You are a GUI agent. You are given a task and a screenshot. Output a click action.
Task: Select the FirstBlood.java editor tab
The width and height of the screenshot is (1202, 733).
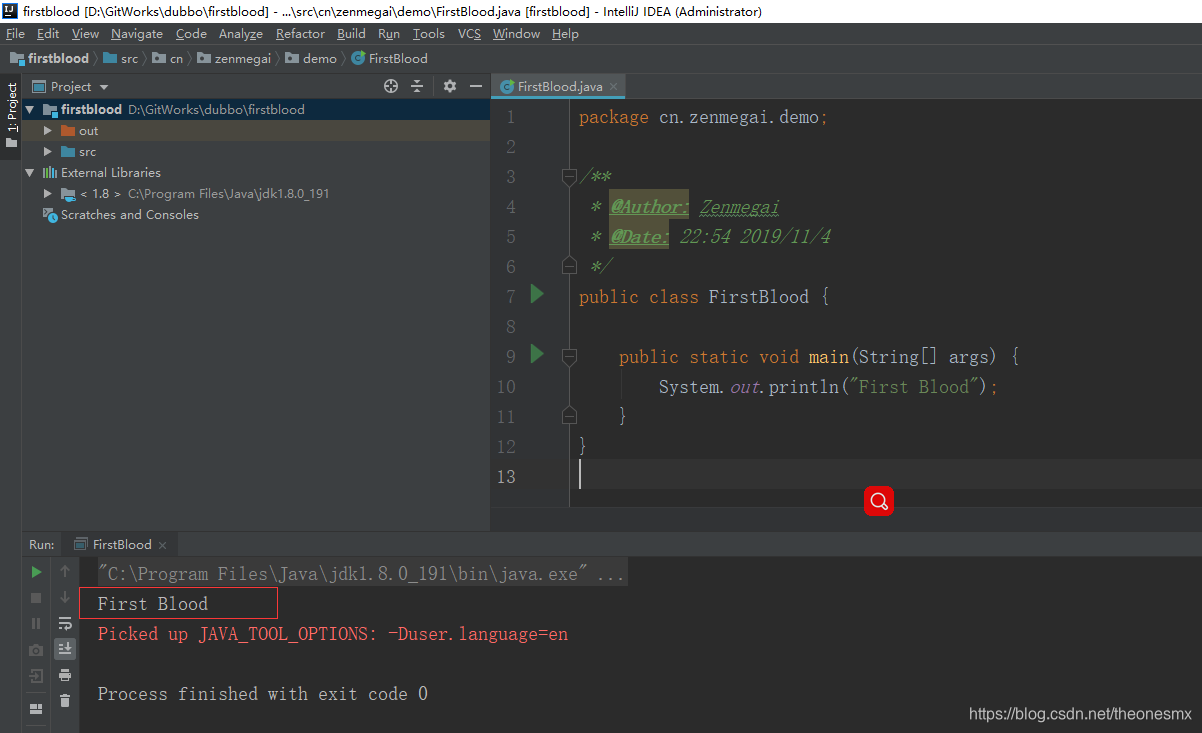click(x=558, y=87)
